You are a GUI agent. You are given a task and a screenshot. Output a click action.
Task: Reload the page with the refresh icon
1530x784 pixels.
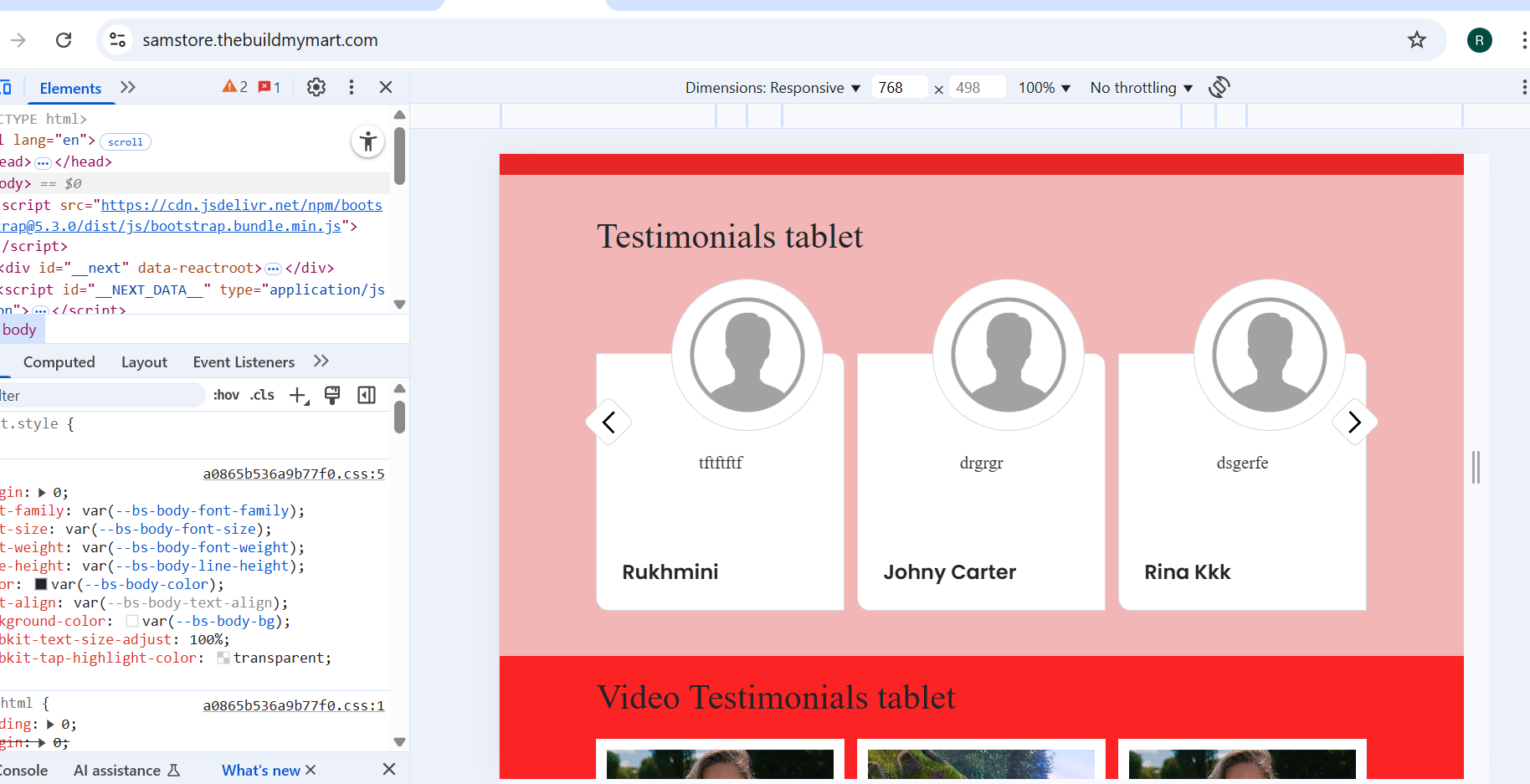coord(64,40)
